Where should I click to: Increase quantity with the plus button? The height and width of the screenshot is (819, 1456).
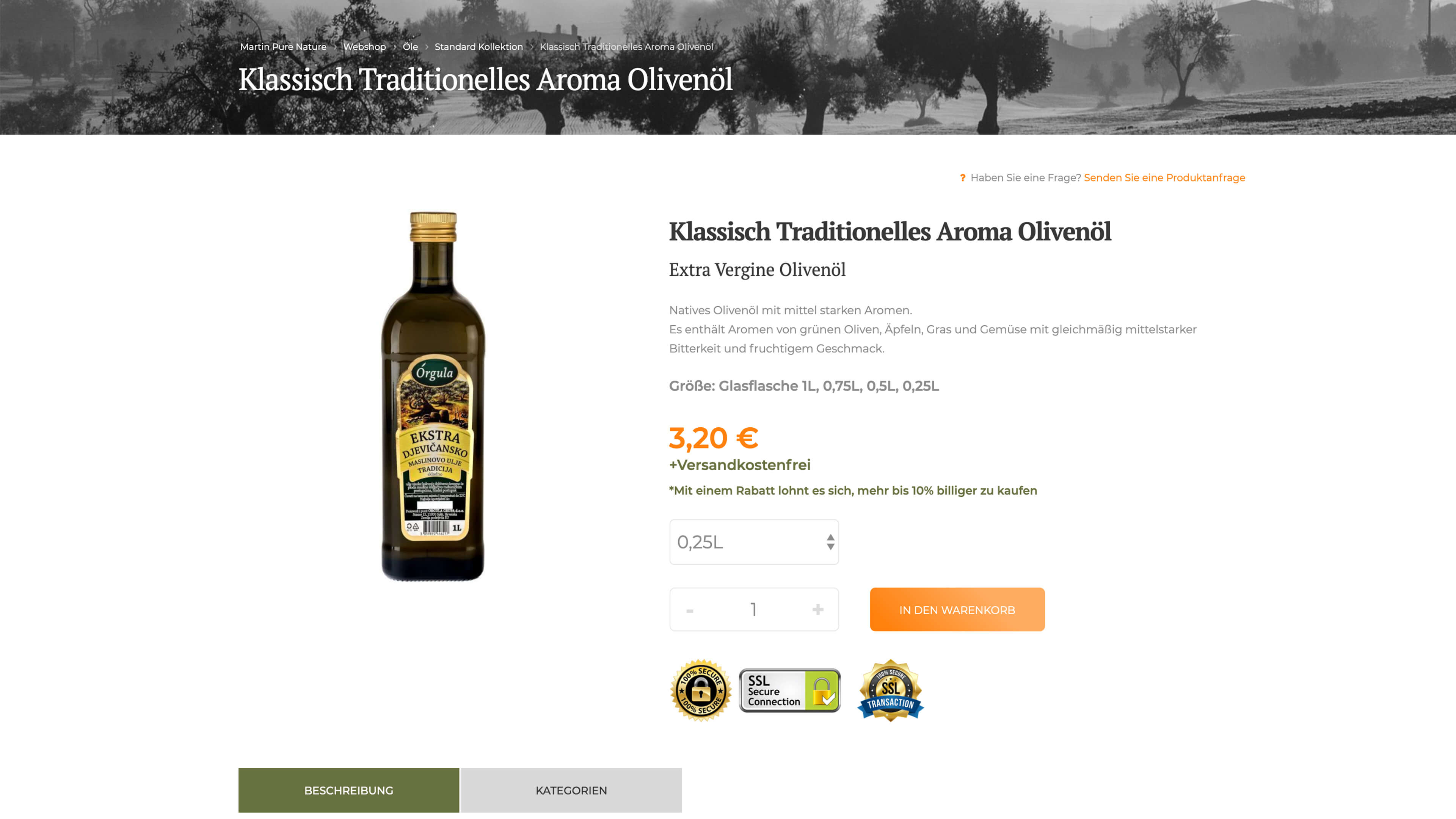pyautogui.click(x=817, y=609)
